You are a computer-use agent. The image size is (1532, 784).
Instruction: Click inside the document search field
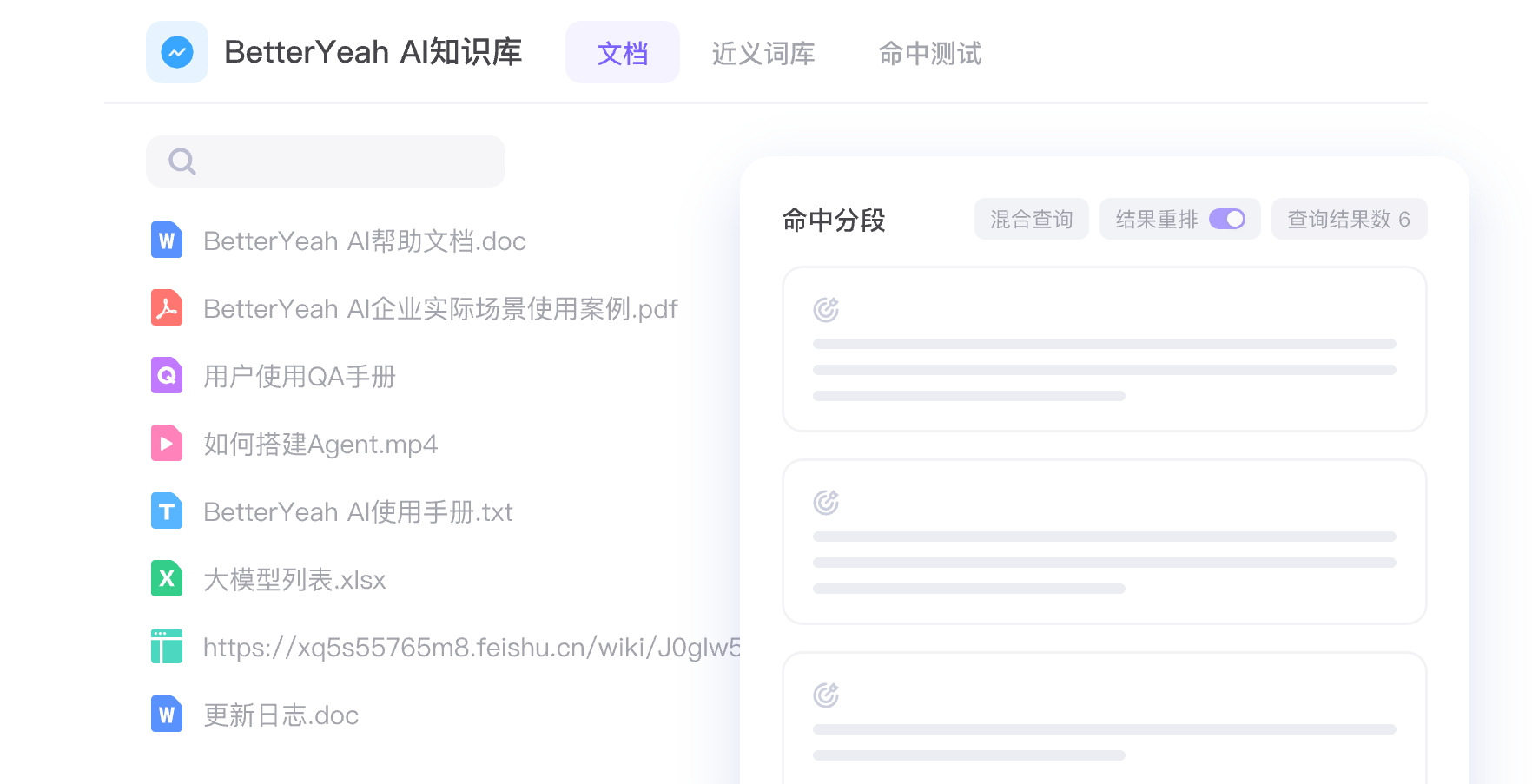347,161
